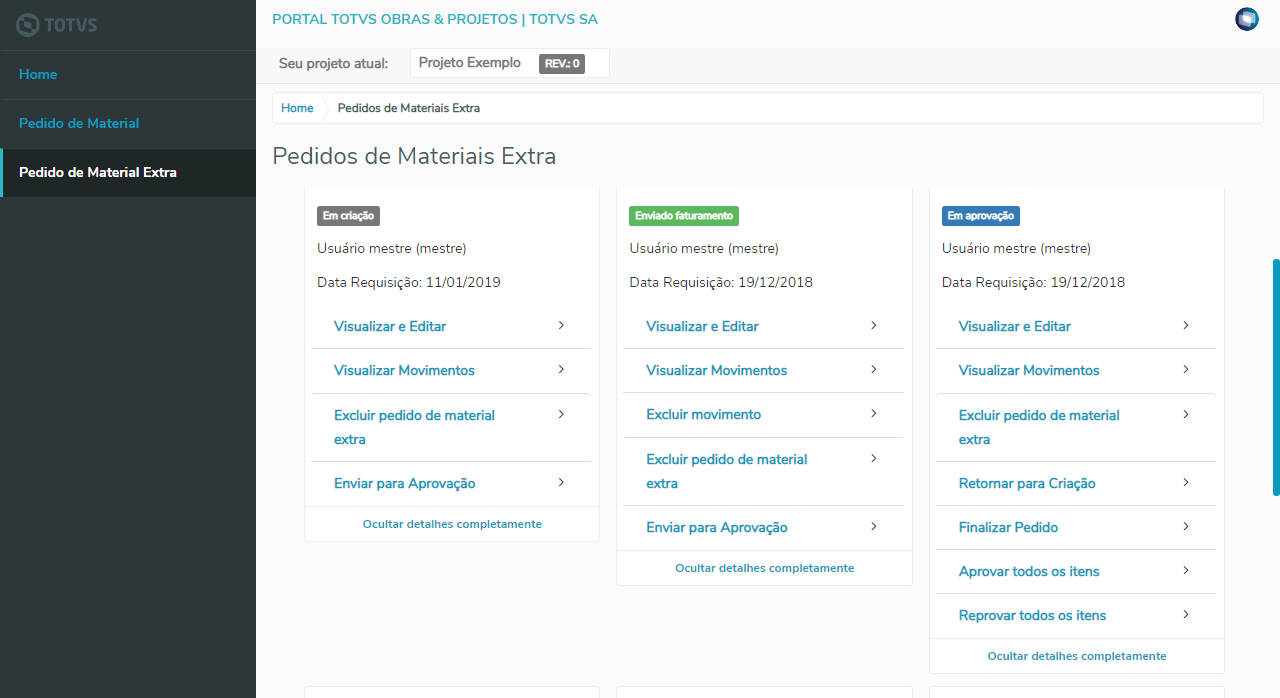
Task: Click chevron next to Aprovar todos os itens
Action: [1186, 571]
